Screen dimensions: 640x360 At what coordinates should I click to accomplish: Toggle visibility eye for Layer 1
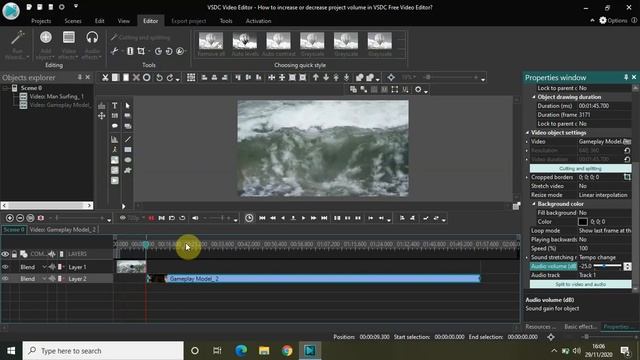[x=5, y=267]
